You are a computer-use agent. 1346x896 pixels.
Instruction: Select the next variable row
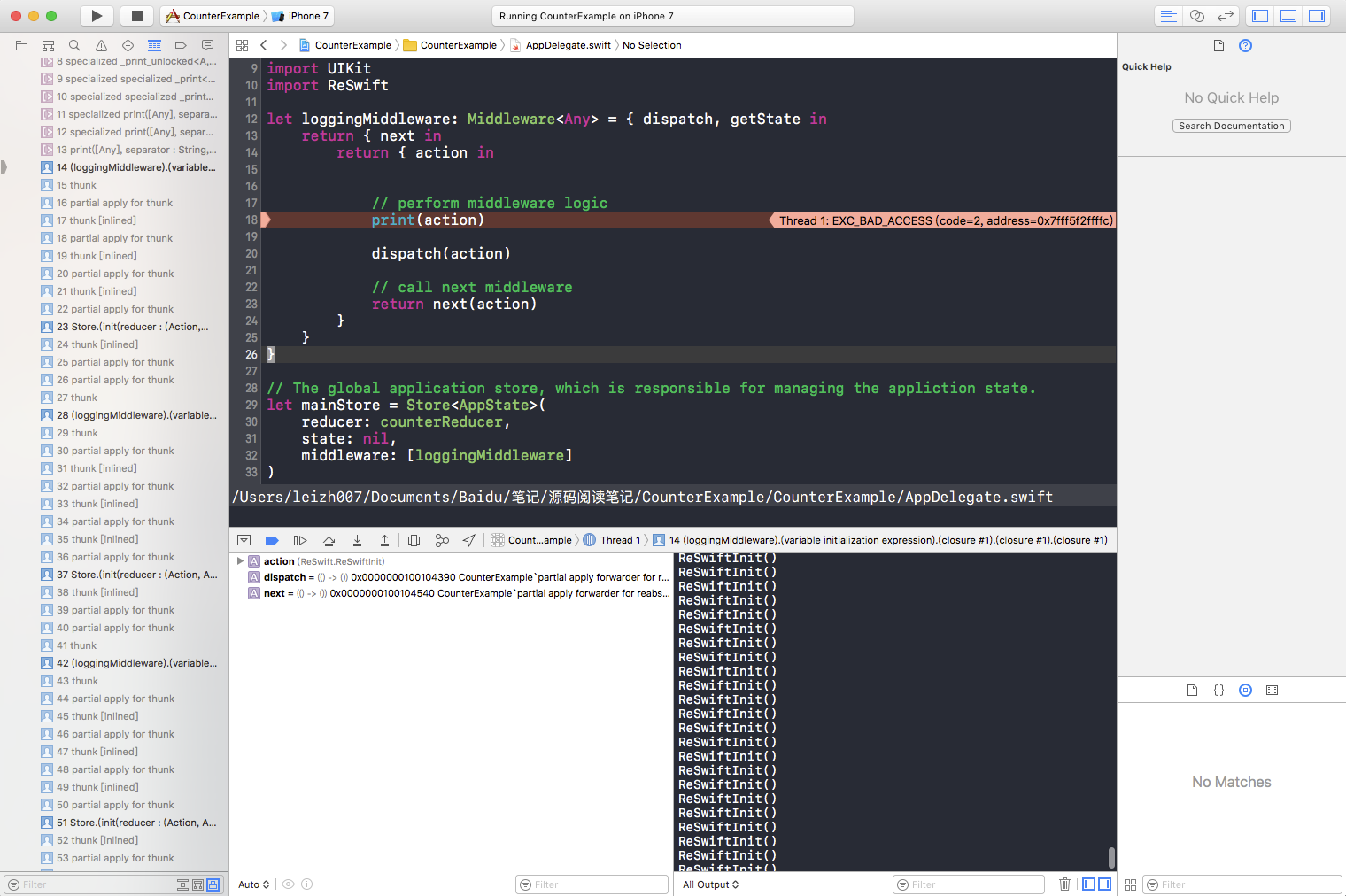pyautogui.click(x=452, y=593)
